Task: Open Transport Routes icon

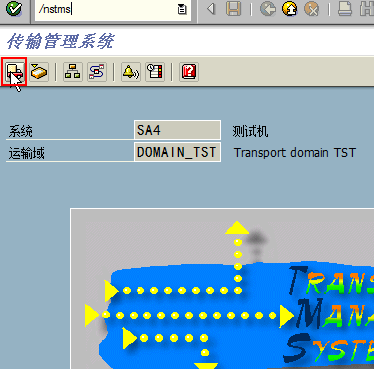Action: [97, 71]
